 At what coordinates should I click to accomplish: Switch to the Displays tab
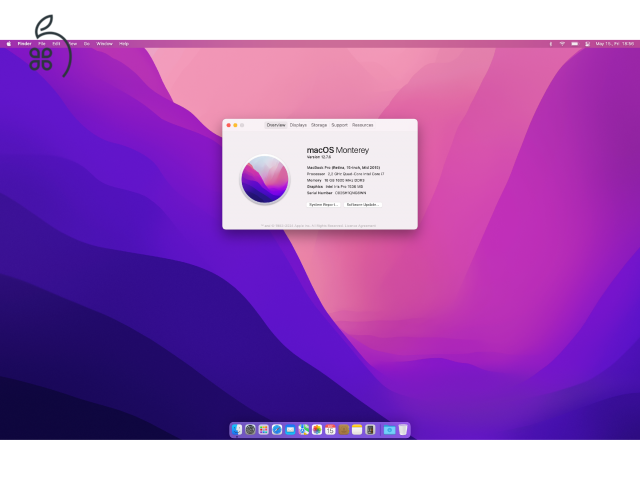click(x=298, y=125)
